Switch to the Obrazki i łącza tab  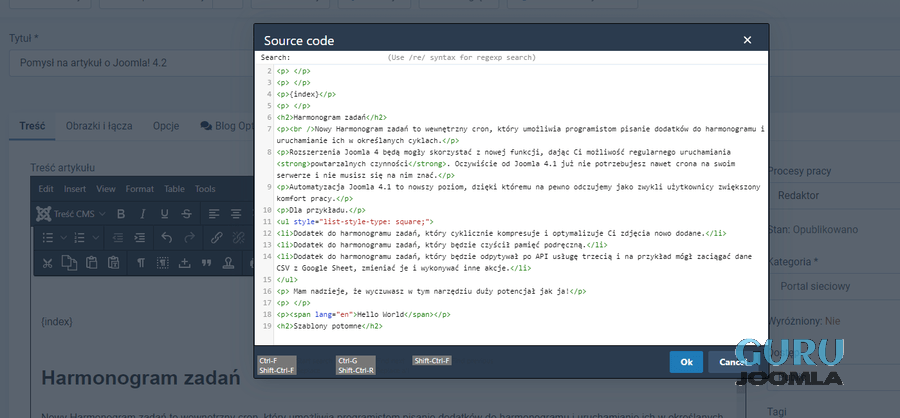[x=99, y=126]
